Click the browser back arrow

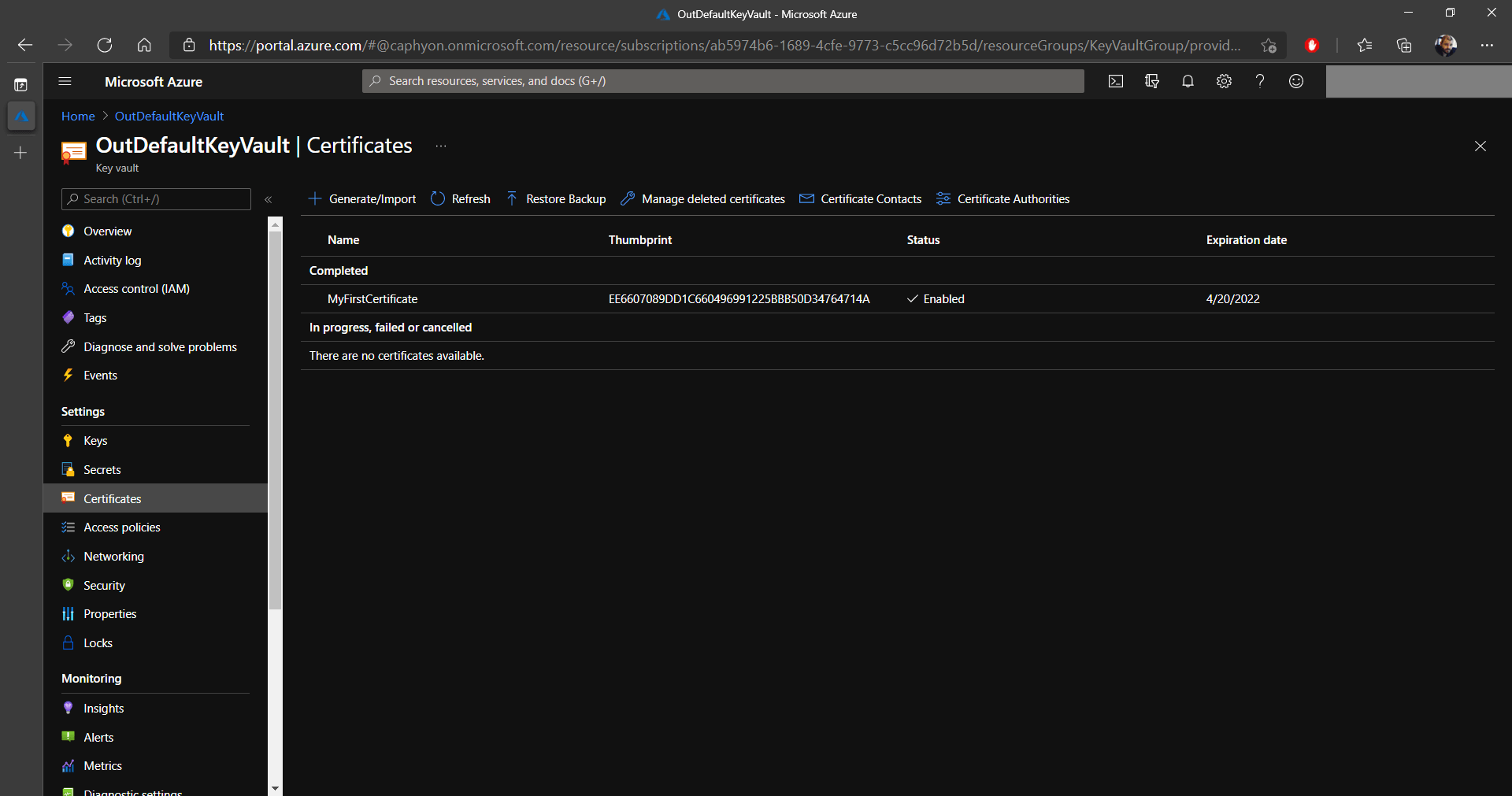[x=25, y=45]
